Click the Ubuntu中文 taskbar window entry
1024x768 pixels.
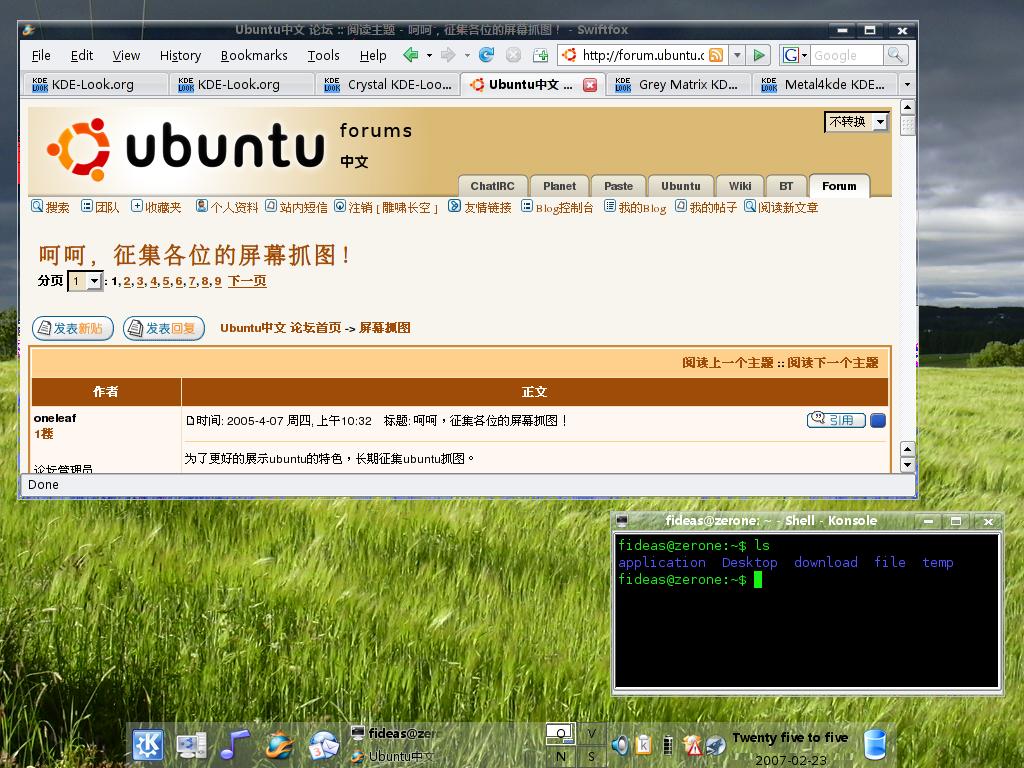(394, 756)
